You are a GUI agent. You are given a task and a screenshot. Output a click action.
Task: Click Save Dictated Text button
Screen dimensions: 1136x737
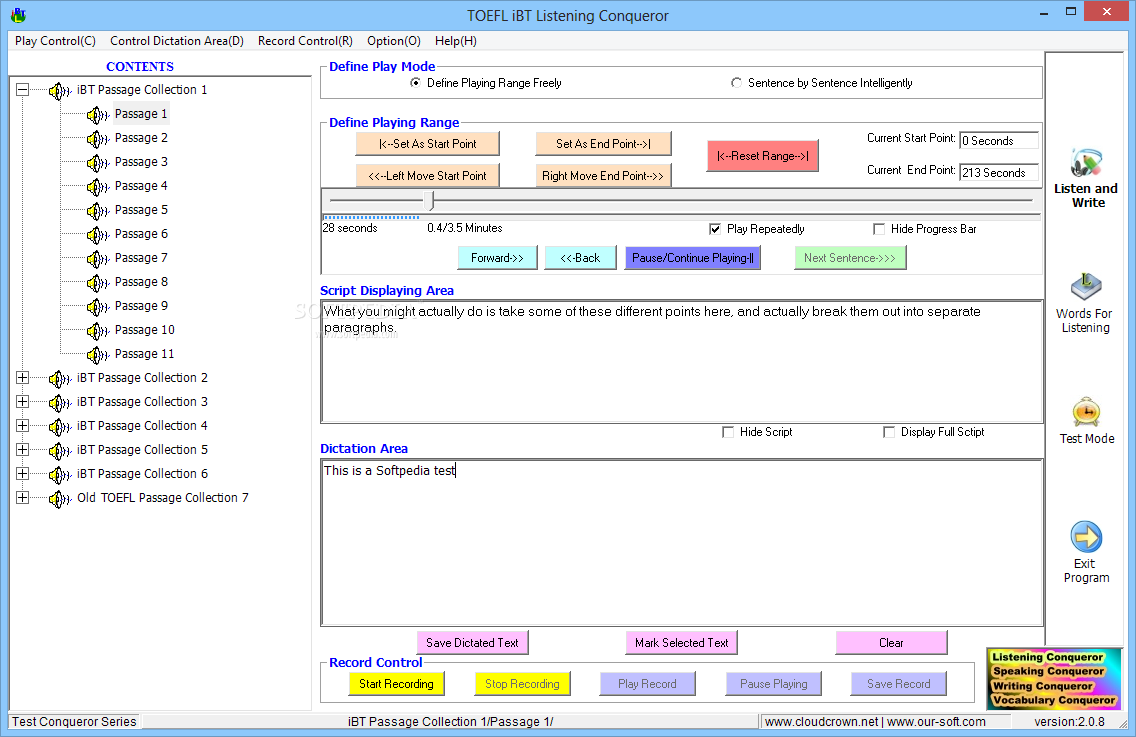[x=472, y=643]
